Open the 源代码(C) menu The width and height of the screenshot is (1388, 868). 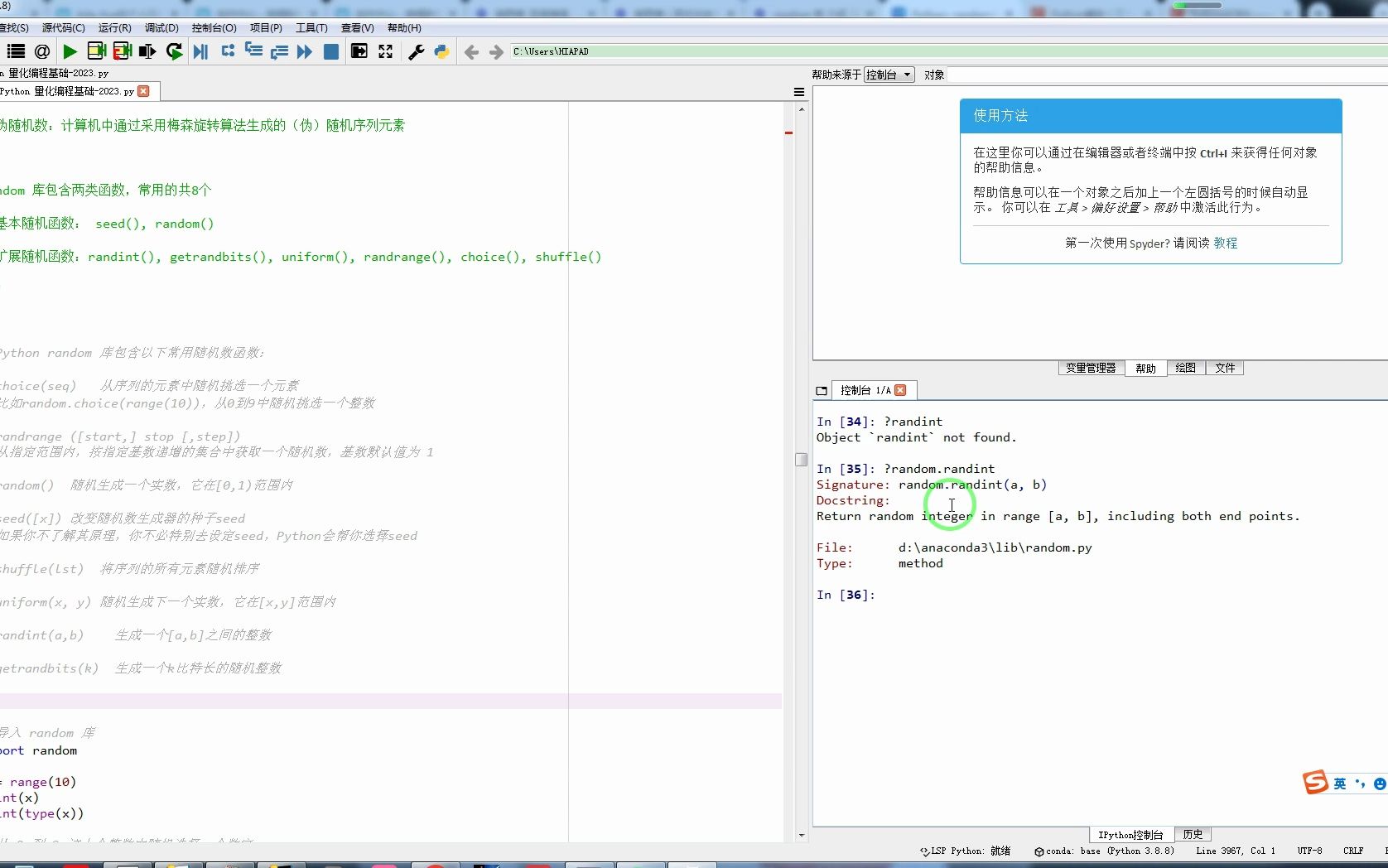point(64,28)
